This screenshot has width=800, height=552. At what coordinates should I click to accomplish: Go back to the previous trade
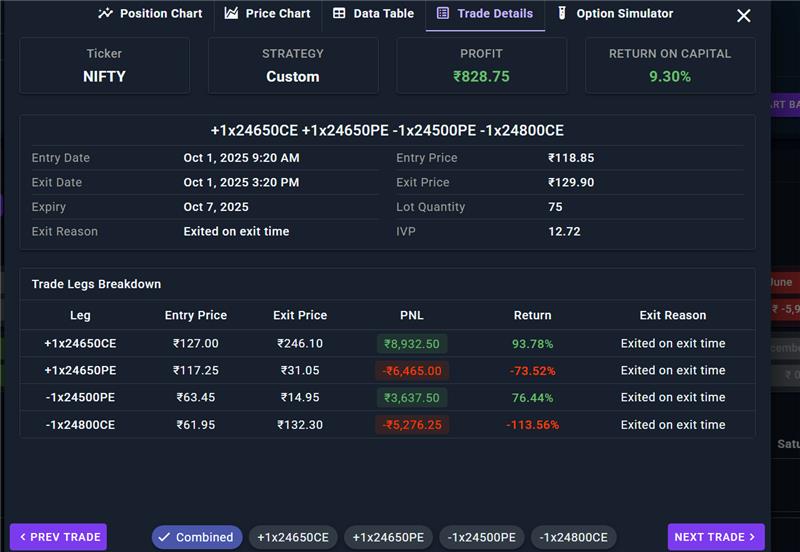[x=58, y=537]
